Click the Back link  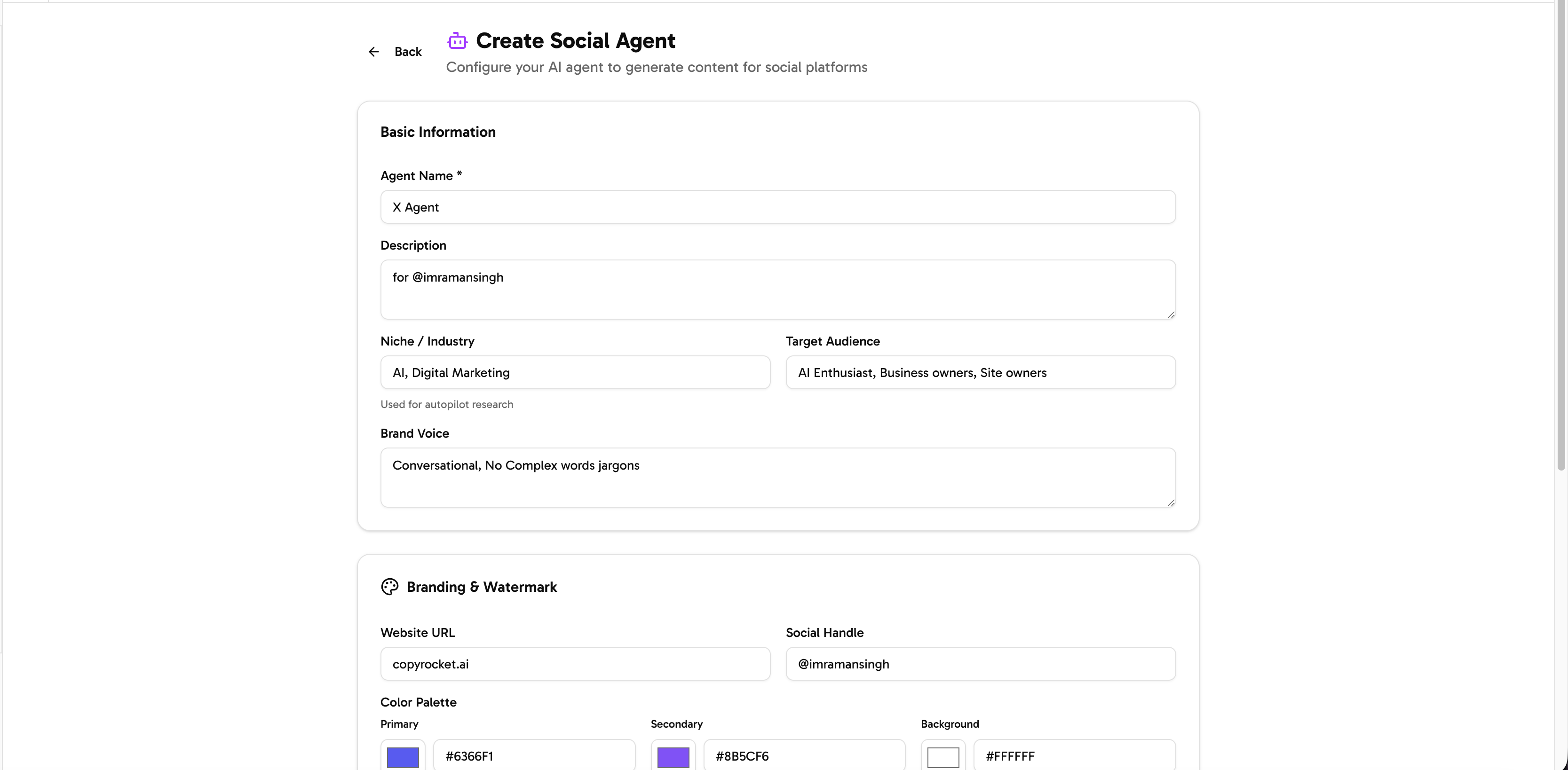pos(408,52)
